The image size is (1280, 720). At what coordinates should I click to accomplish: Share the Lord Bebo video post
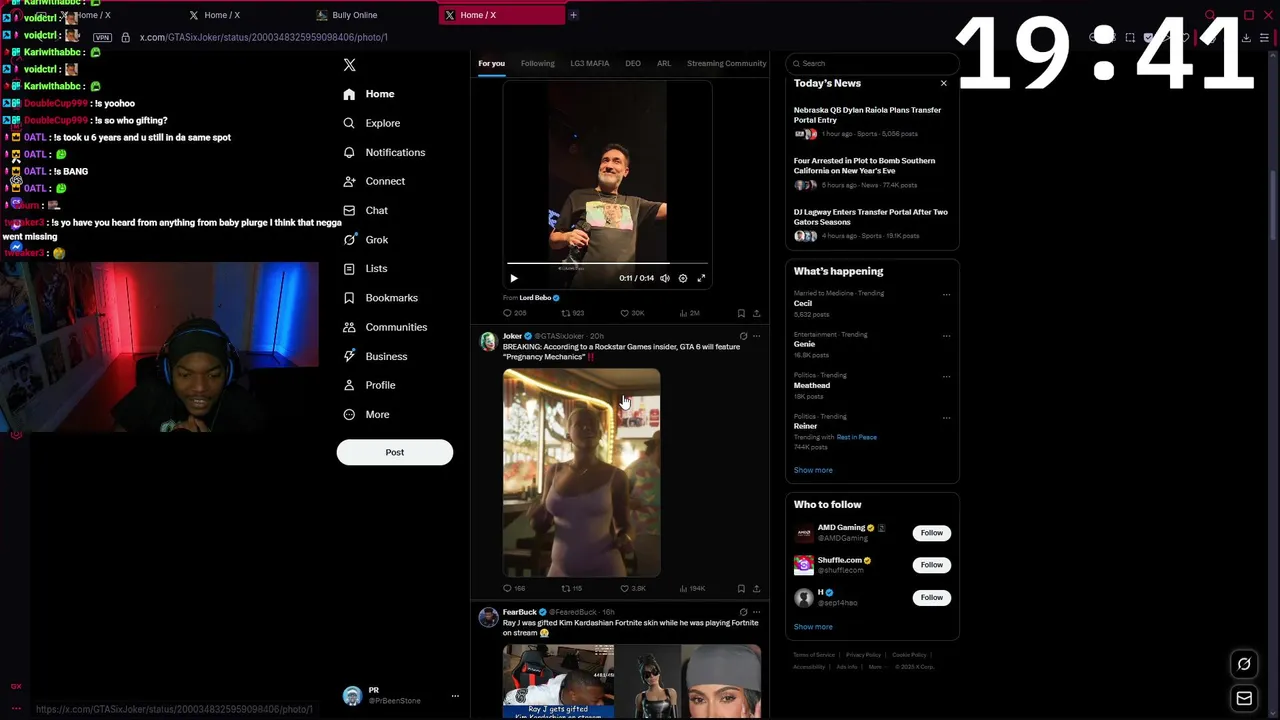point(756,313)
